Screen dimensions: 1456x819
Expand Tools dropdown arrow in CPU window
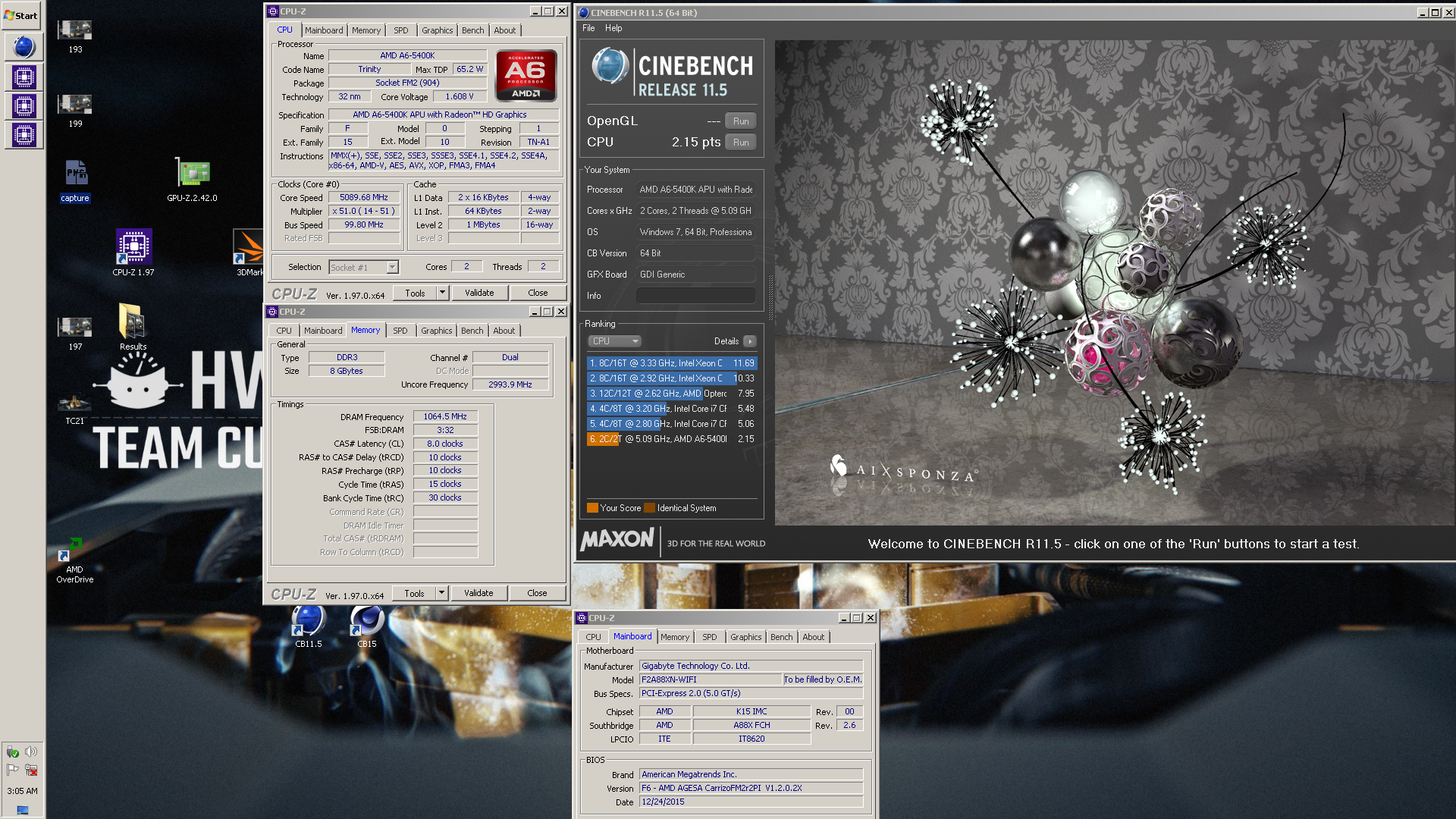tap(442, 293)
